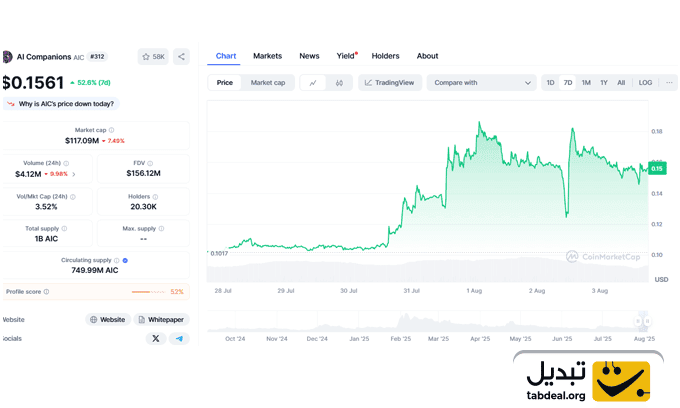Viewport: 680px width, 408px height.
Task: Click the $156.12M FDV value
Action: 144,173
